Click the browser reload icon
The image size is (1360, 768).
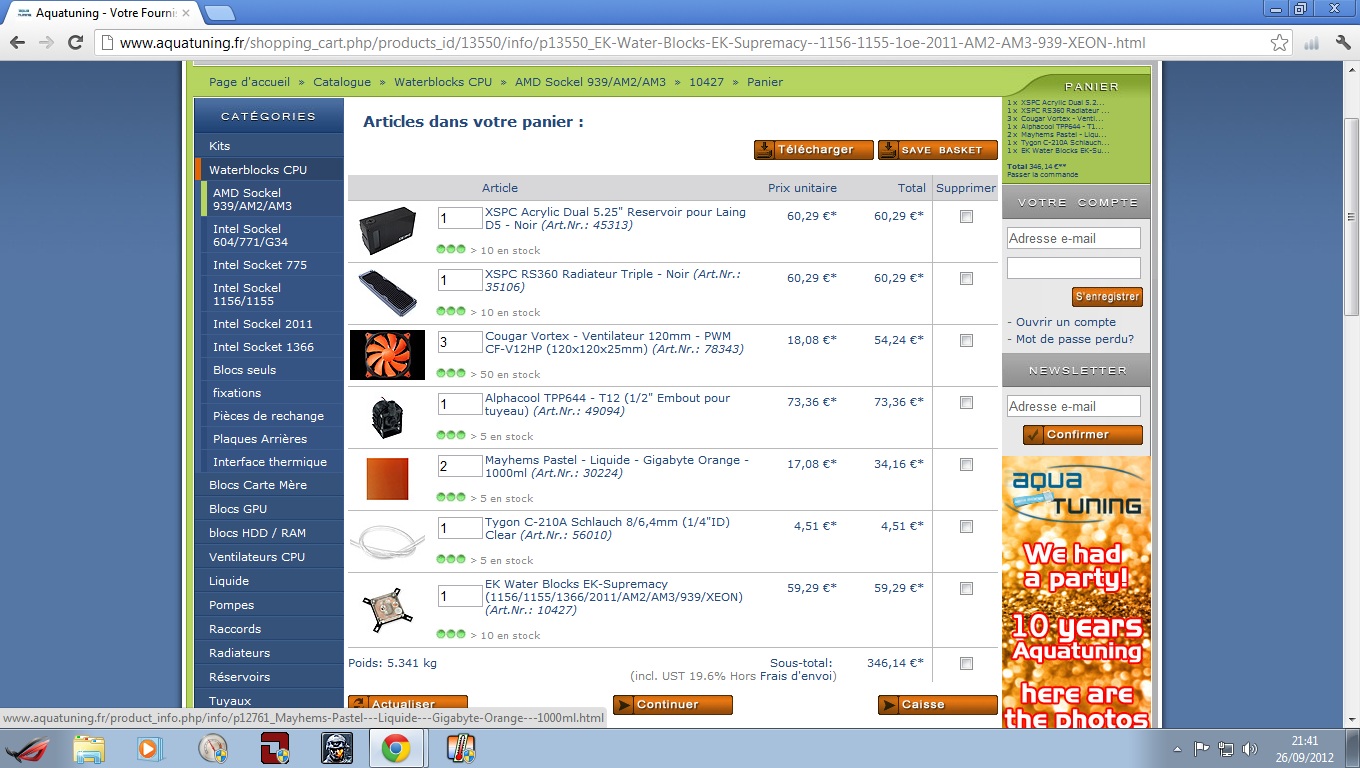click(75, 43)
